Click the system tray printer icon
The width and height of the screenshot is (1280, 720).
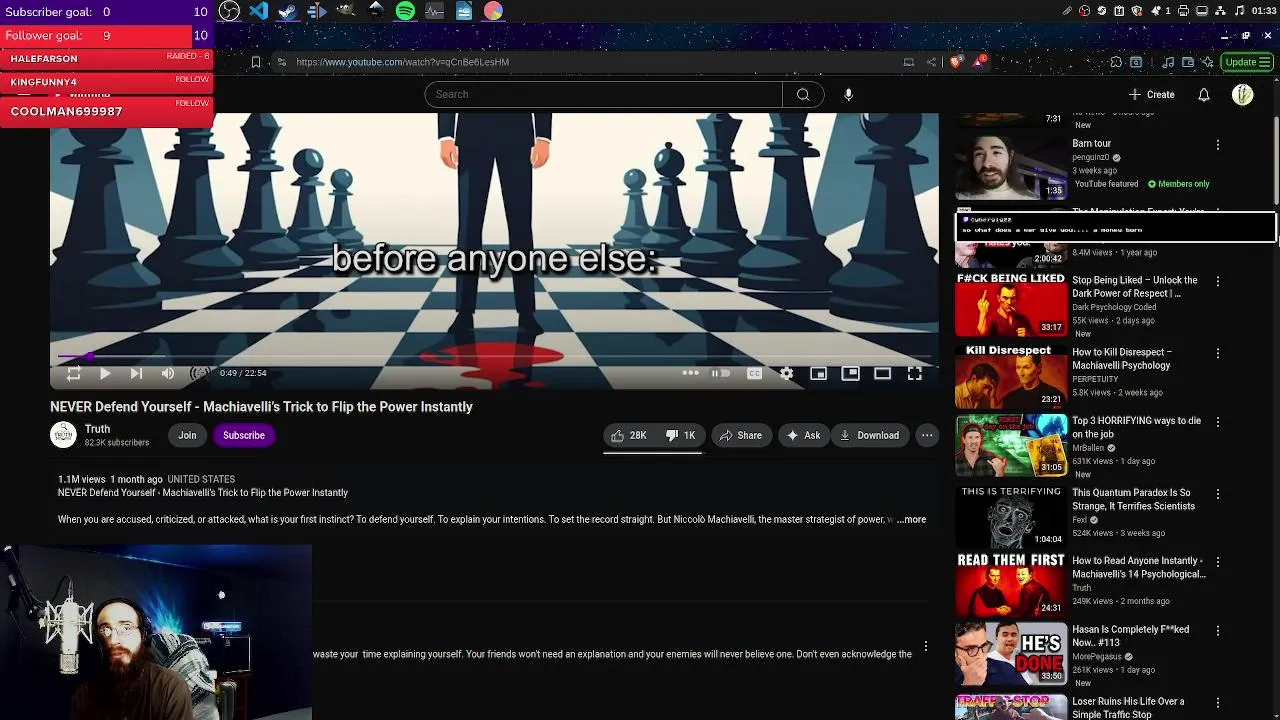(x=1183, y=11)
